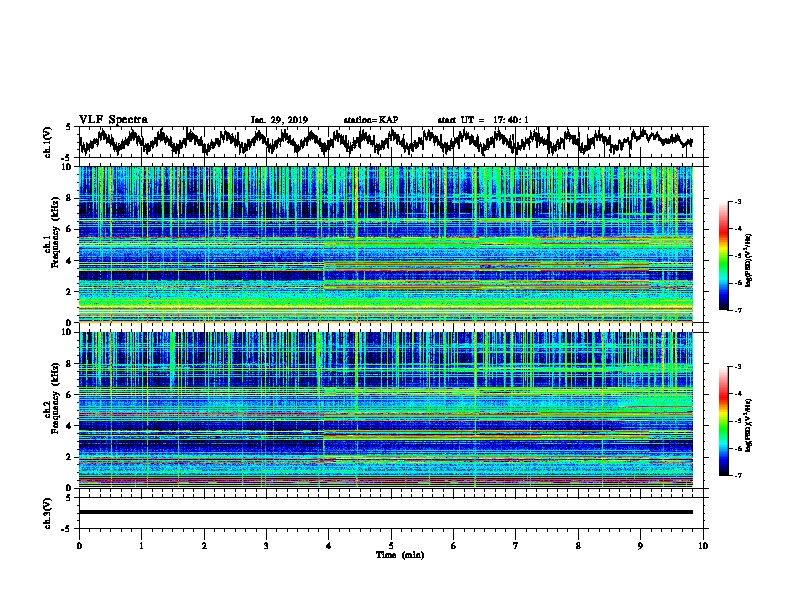
Task: Click the time axis tick label "8"
Action: 578,546
